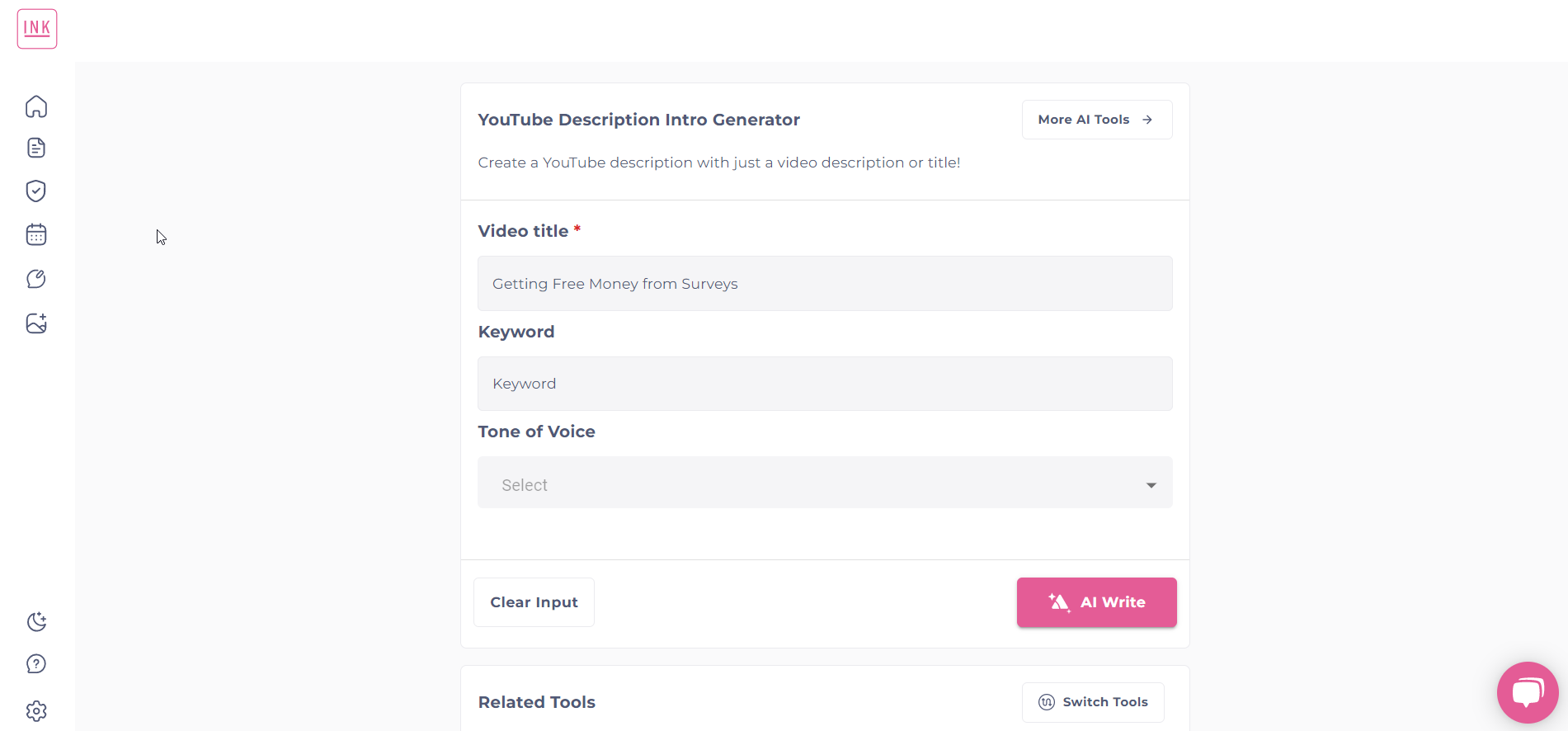
Task: Click the Tone of Voice dropdown arrow
Action: (1151, 485)
